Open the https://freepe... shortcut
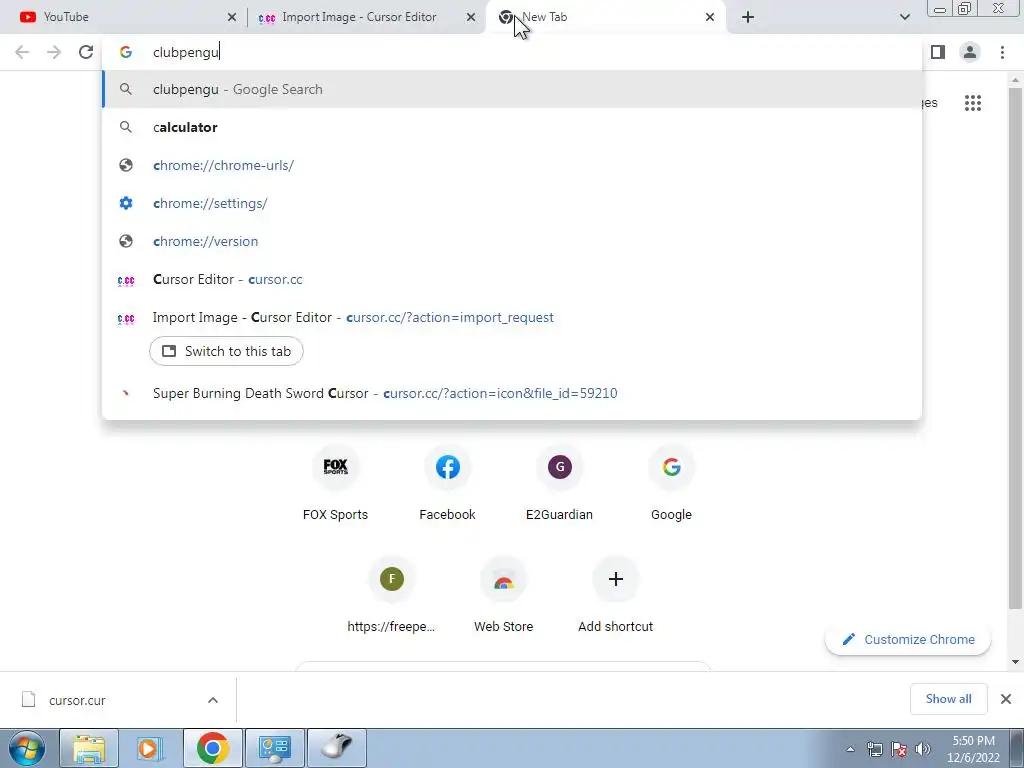This screenshot has height=768, width=1024. tap(391, 596)
